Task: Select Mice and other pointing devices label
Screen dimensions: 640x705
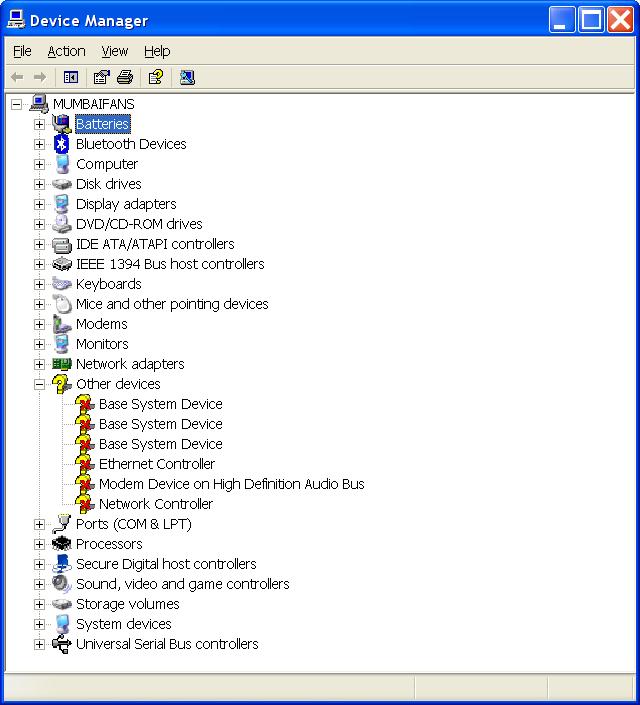Action: (x=172, y=304)
